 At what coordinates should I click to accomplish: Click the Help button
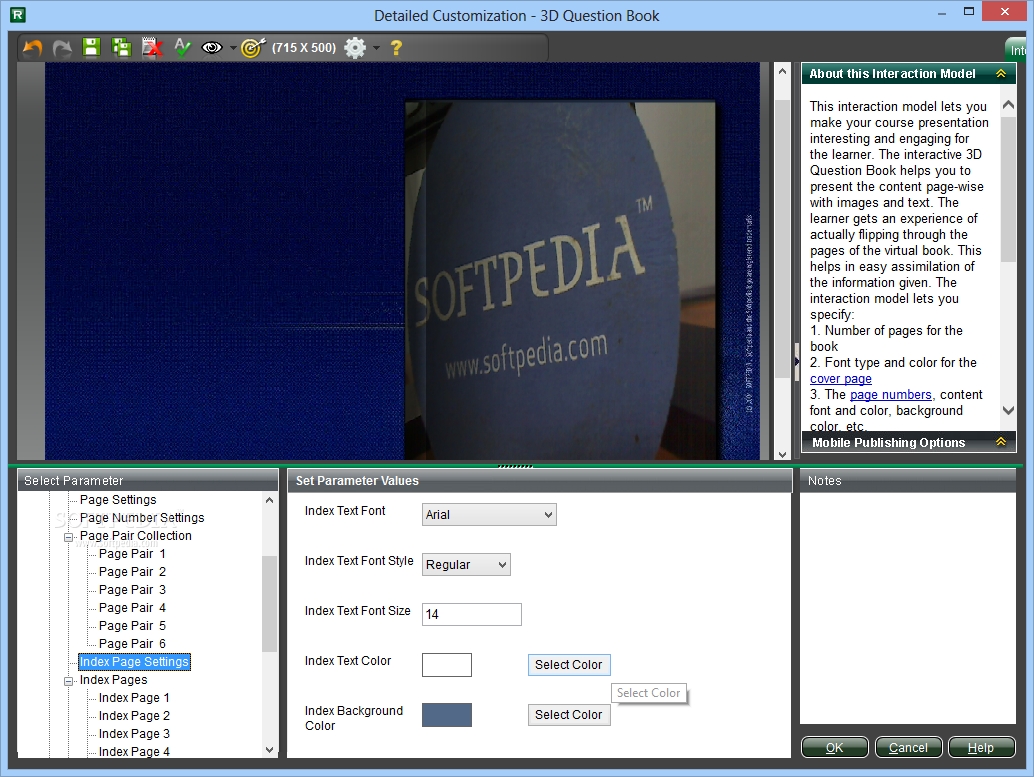click(x=981, y=747)
